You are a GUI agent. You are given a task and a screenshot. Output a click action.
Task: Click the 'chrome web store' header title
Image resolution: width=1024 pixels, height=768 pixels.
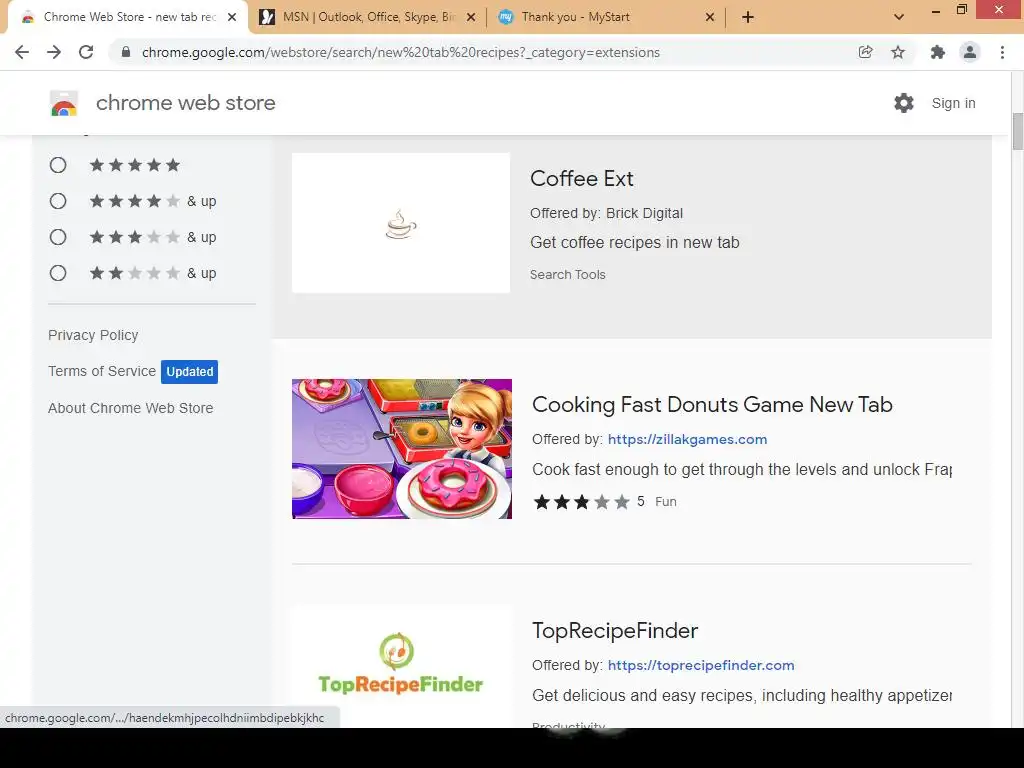(x=185, y=103)
